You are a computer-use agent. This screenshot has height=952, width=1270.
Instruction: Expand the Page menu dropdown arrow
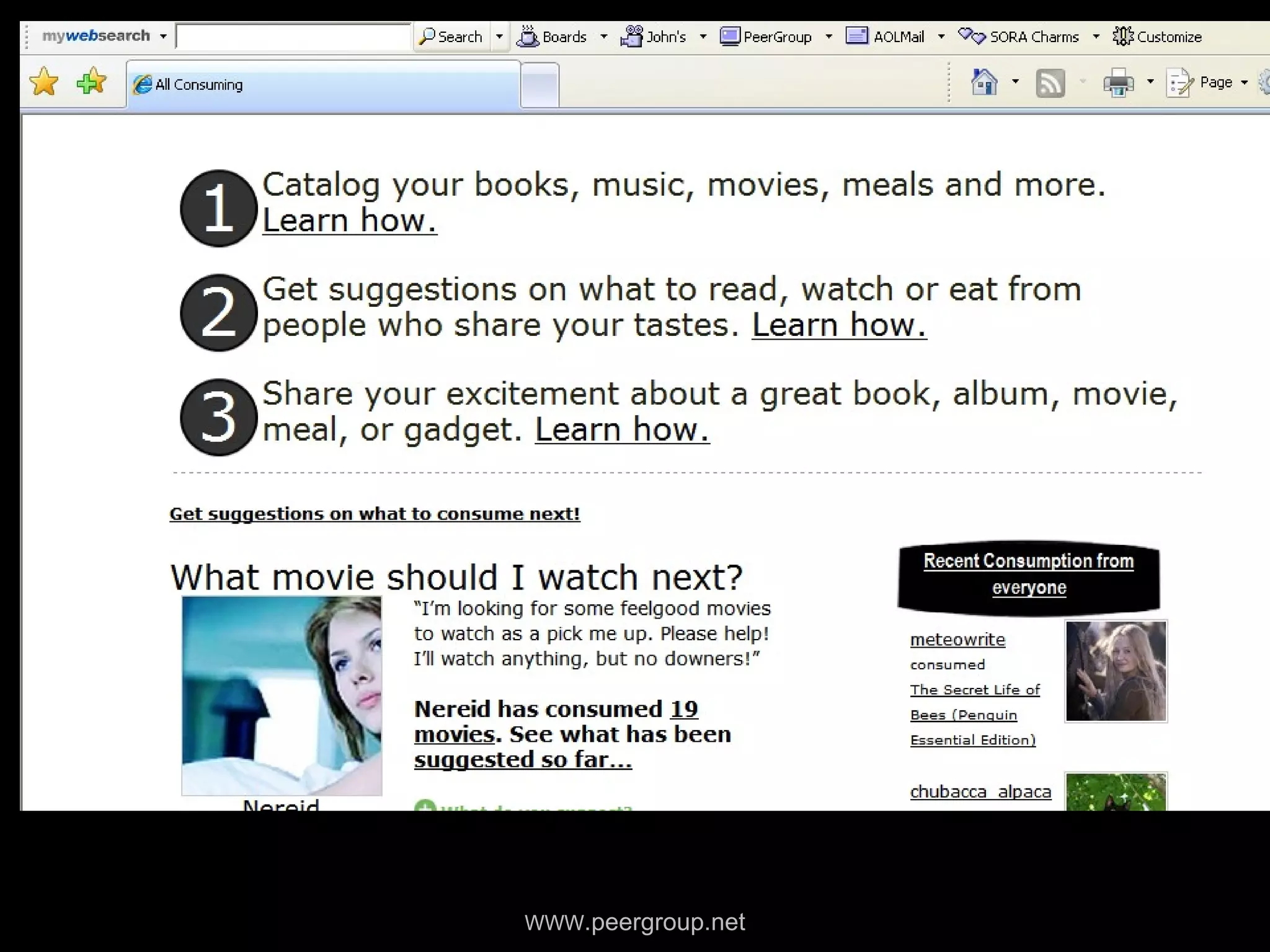coord(1244,82)
